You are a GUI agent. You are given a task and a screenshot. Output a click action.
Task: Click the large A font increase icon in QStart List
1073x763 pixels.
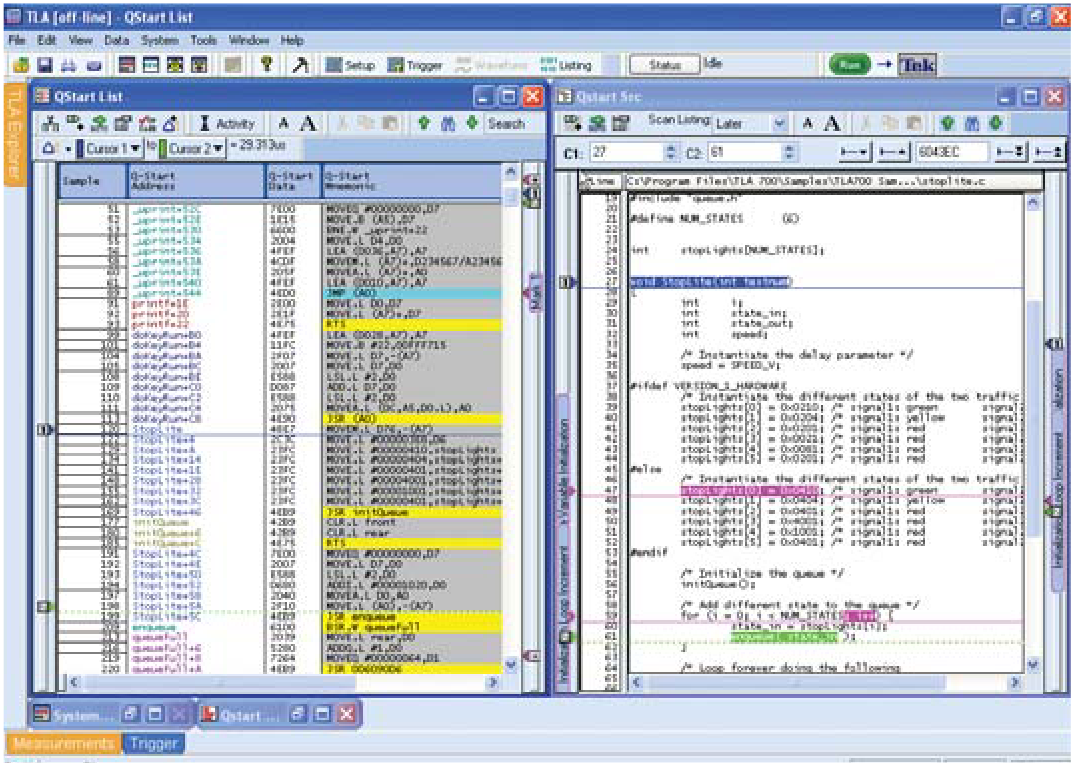309,124
